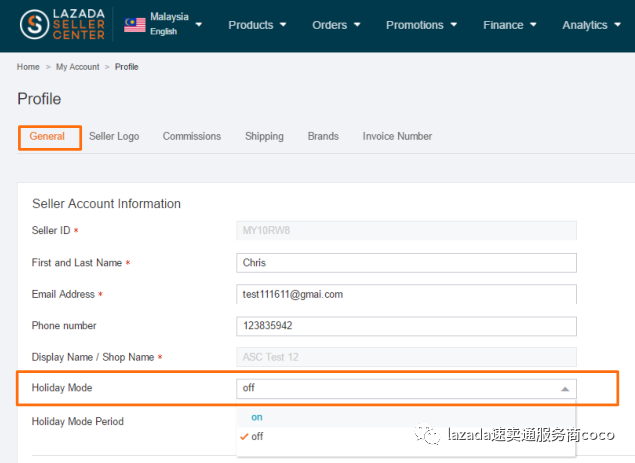Viewport: 635px width, 463px height.
Task: Open the Products menu
Action: pyautogui.click(x=257, y=25)
